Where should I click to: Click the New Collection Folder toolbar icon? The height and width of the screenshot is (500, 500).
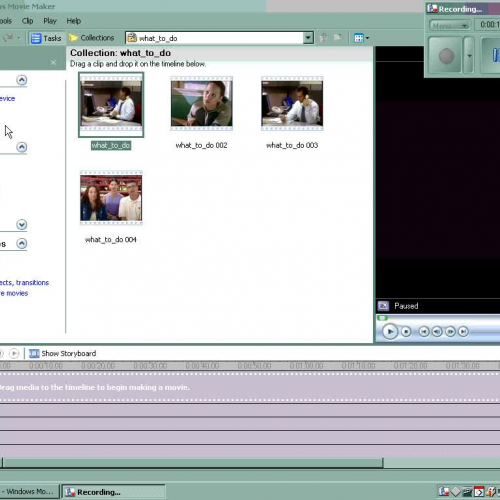pyautogui.click(x=337, y=38)
